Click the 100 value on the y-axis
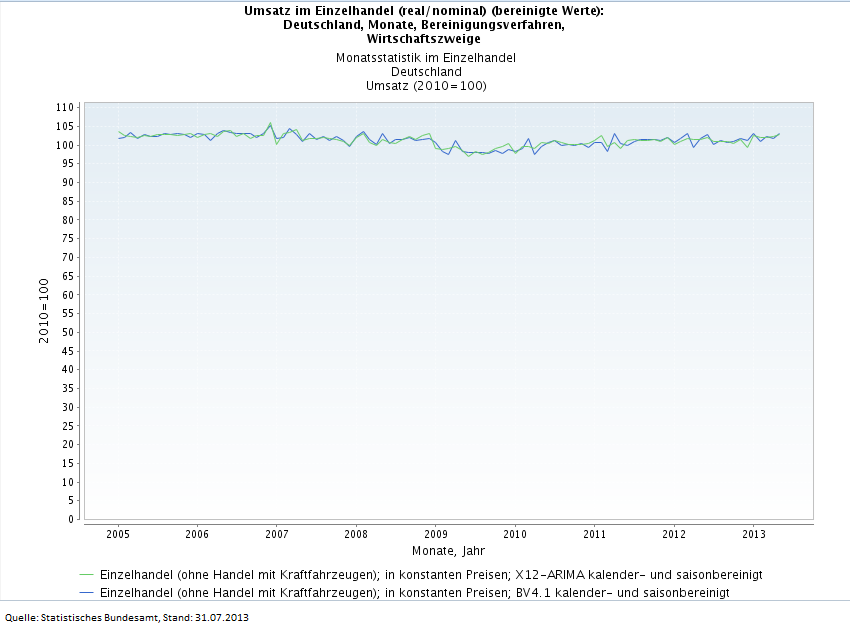The height and width of the screenshot is (634, 850). tap(65, 145)
